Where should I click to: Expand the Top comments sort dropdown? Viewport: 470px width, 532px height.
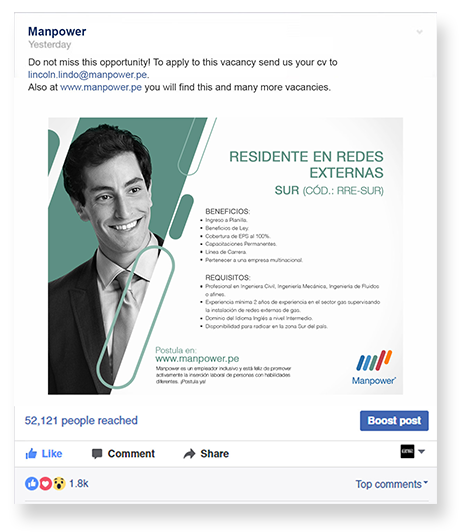tap(392, 484)
